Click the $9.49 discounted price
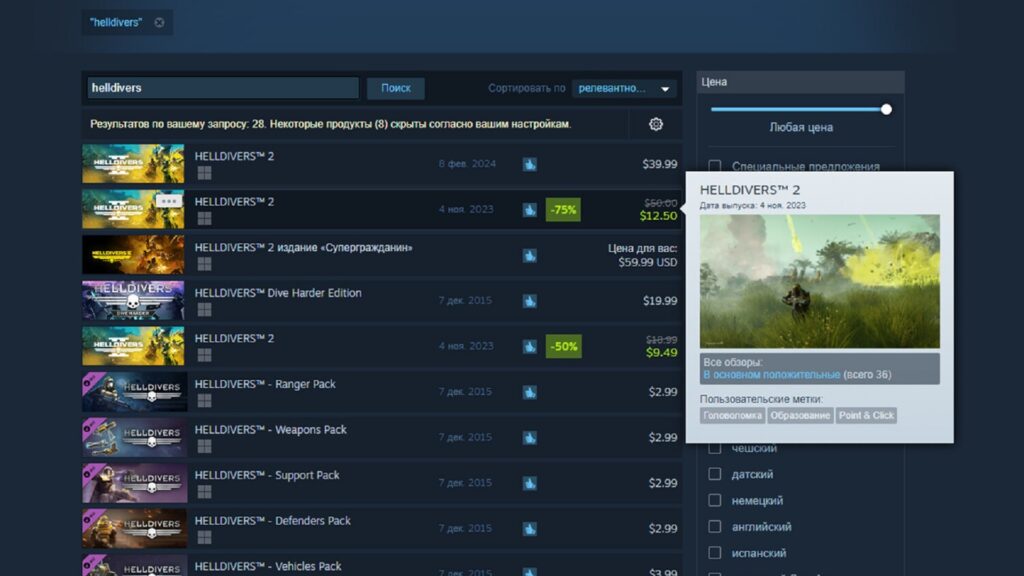This screenshot has height=576, width=1024. 662,353
